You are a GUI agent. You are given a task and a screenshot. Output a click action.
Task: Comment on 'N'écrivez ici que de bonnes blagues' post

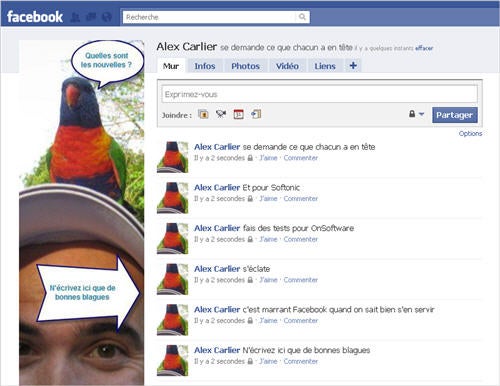click(301, 361)
